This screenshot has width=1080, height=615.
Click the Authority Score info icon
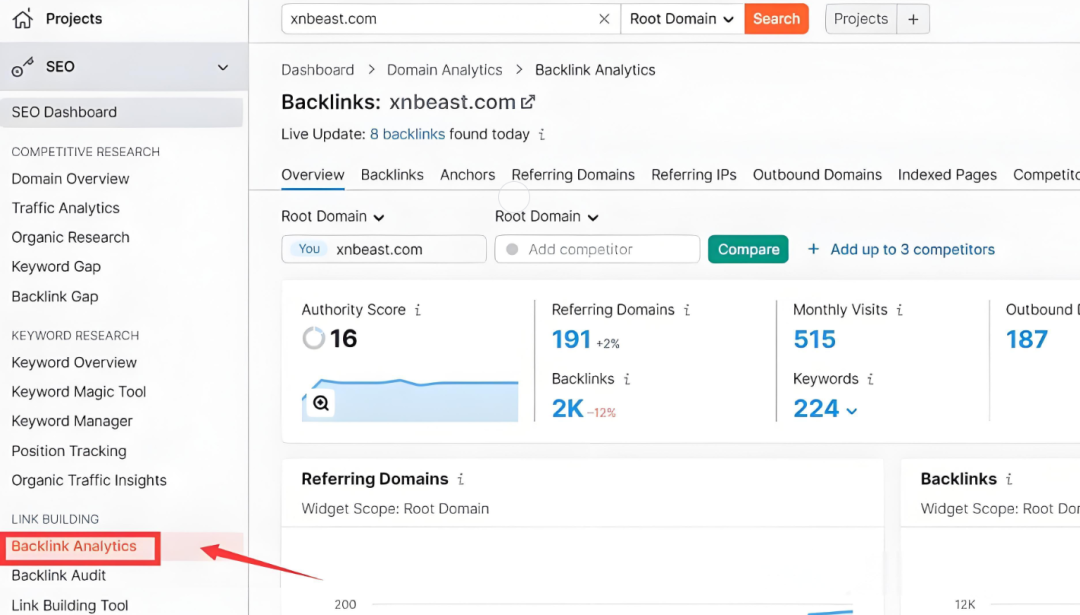(417, 310)
